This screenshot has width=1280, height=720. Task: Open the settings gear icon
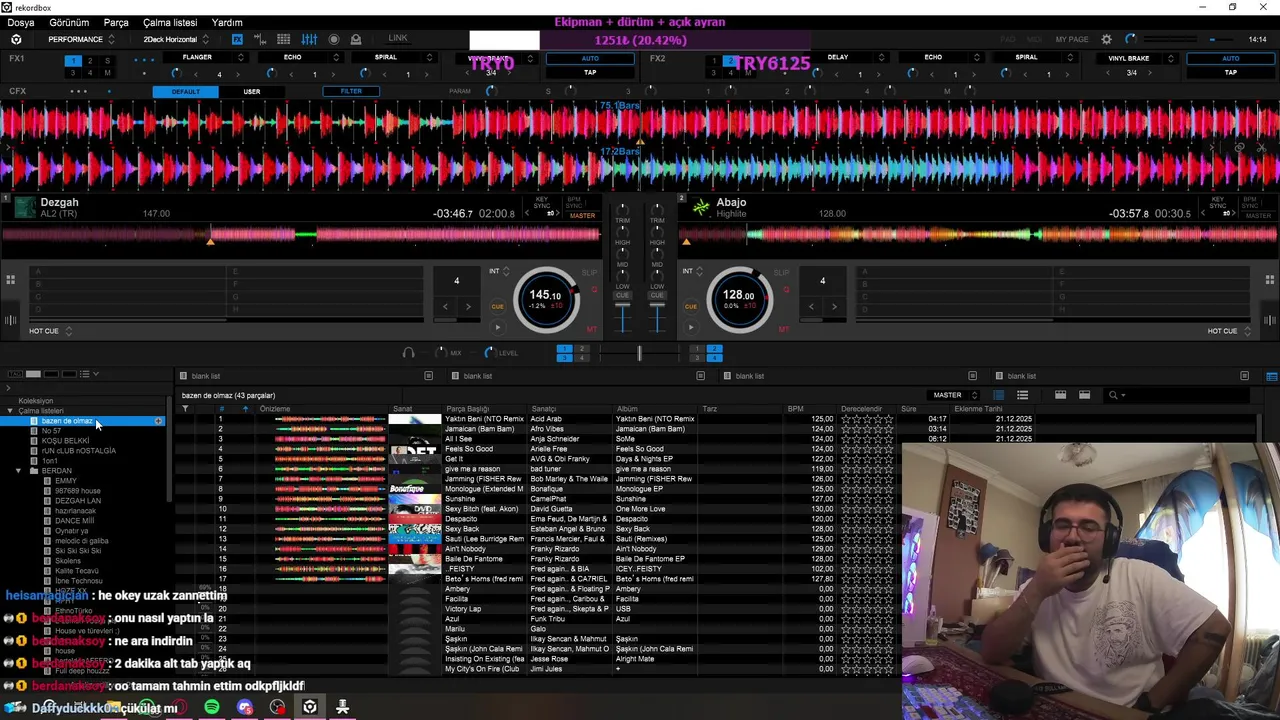pyautogui.click(x=1106, y=39)
